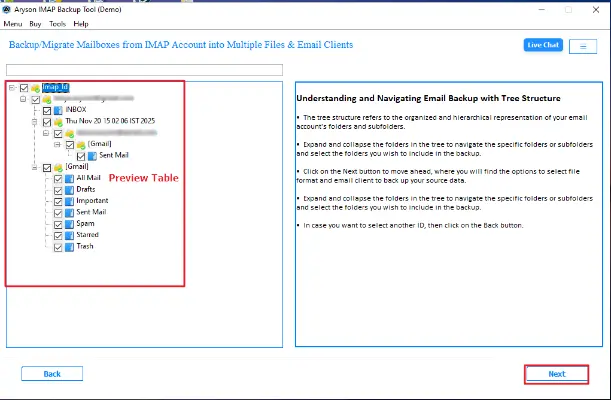Uncheck the Drafts checkbox
This screenshot has width=611, height=400.
(x=58, y=190)
